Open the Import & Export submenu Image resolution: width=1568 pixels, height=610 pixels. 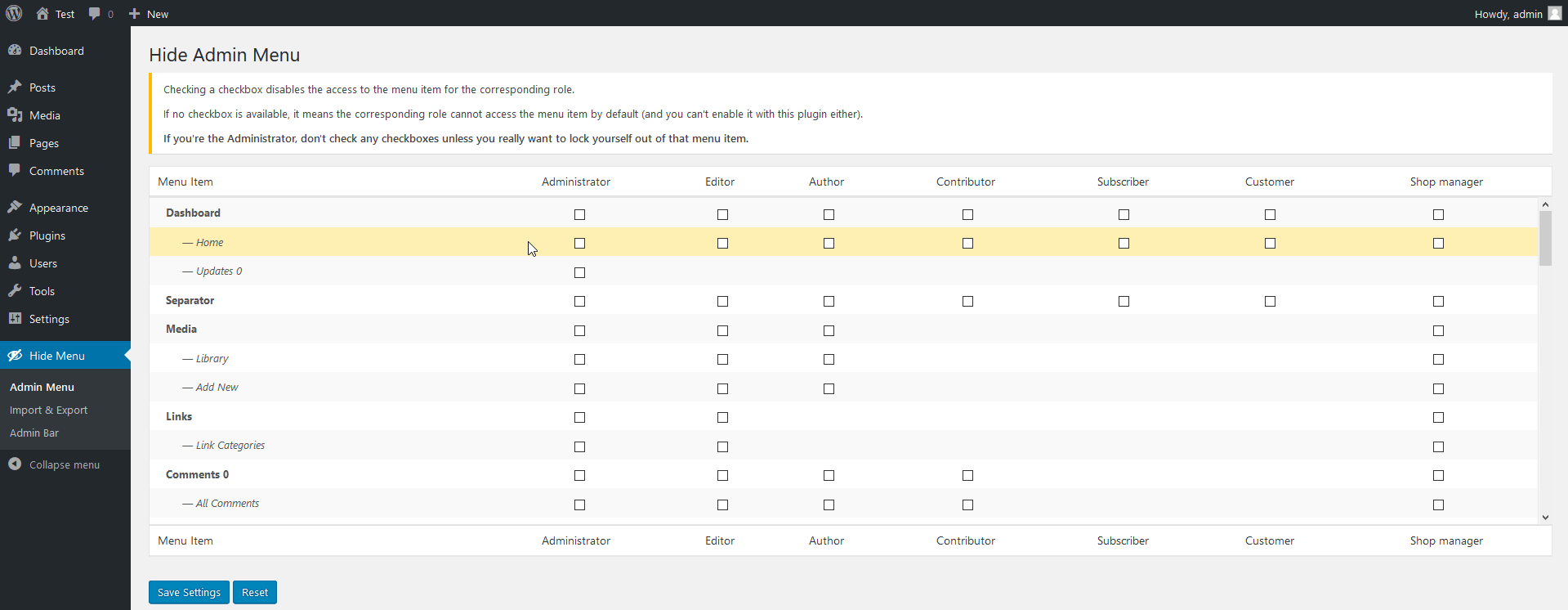point(48,410)
